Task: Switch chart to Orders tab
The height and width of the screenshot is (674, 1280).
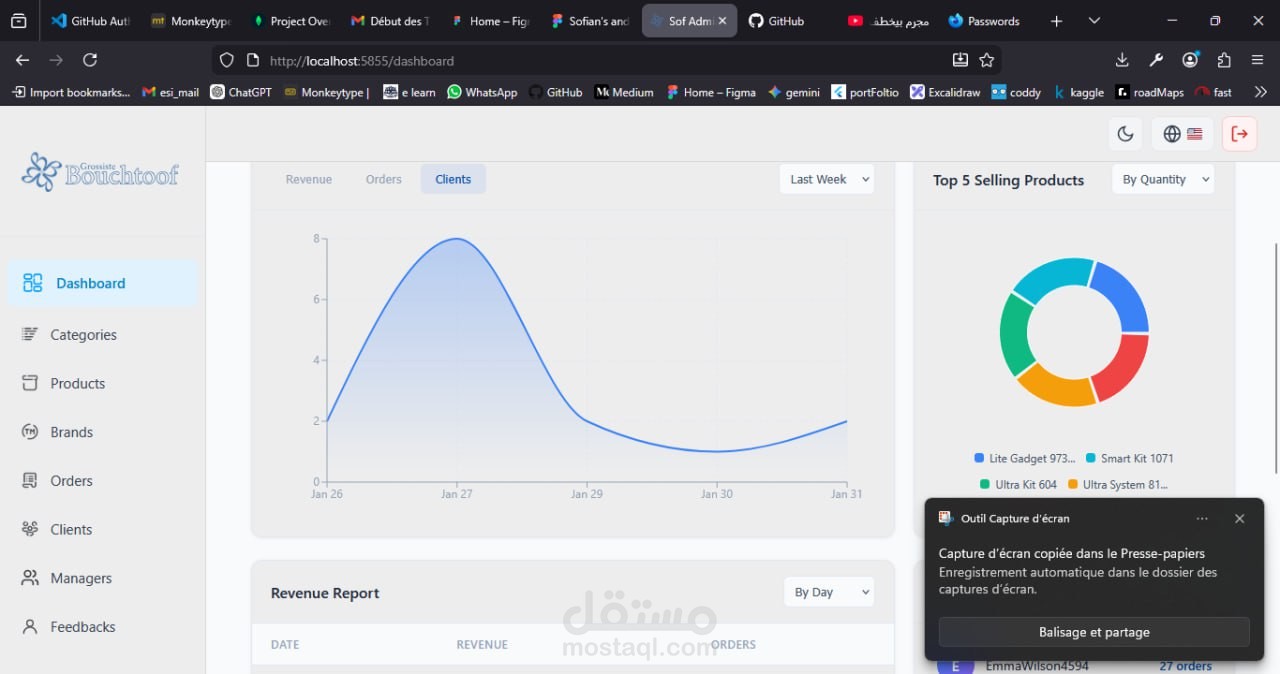Action: click(x=383, y=179)
